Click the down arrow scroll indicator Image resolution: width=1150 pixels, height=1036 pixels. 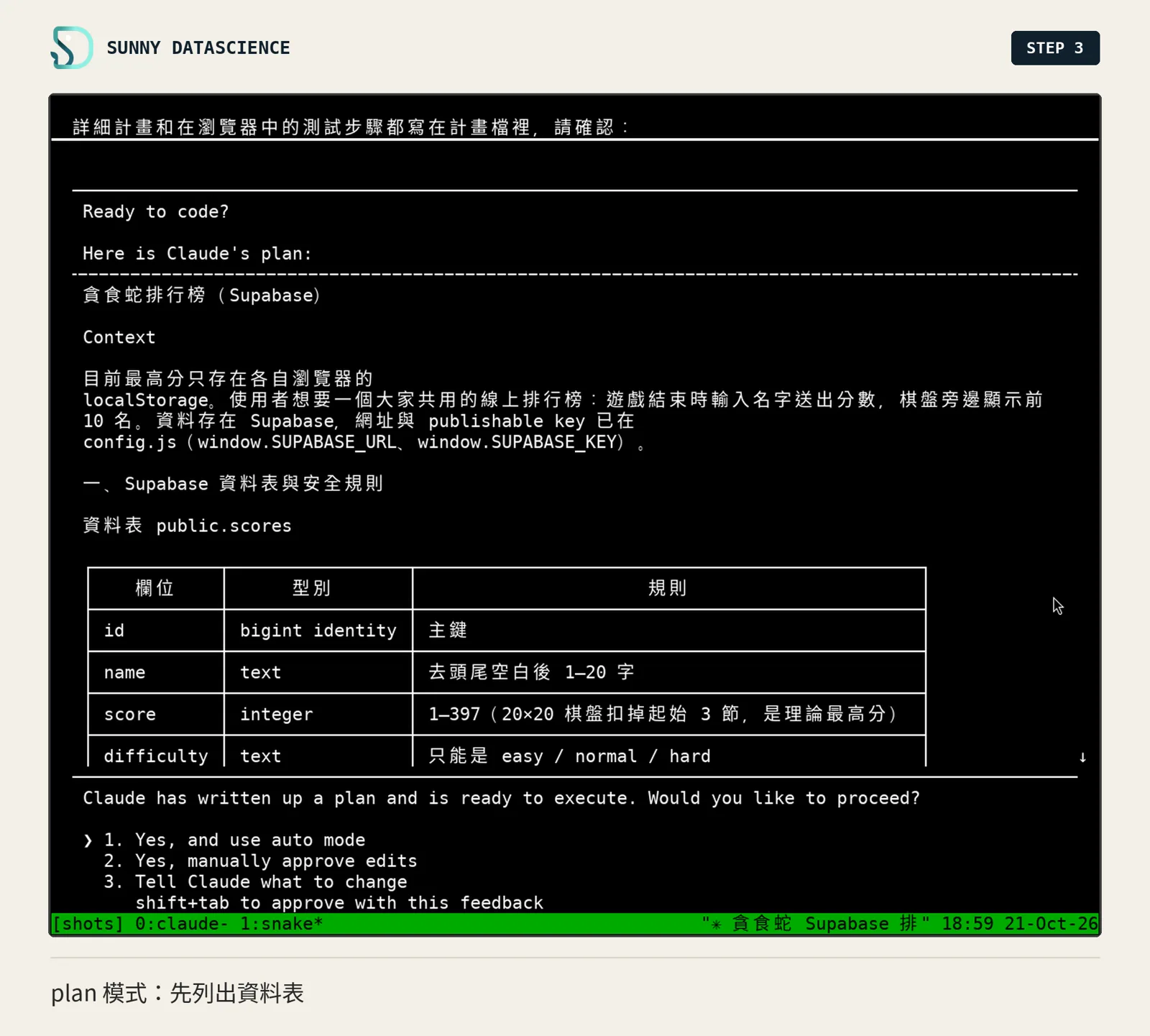1082,757
